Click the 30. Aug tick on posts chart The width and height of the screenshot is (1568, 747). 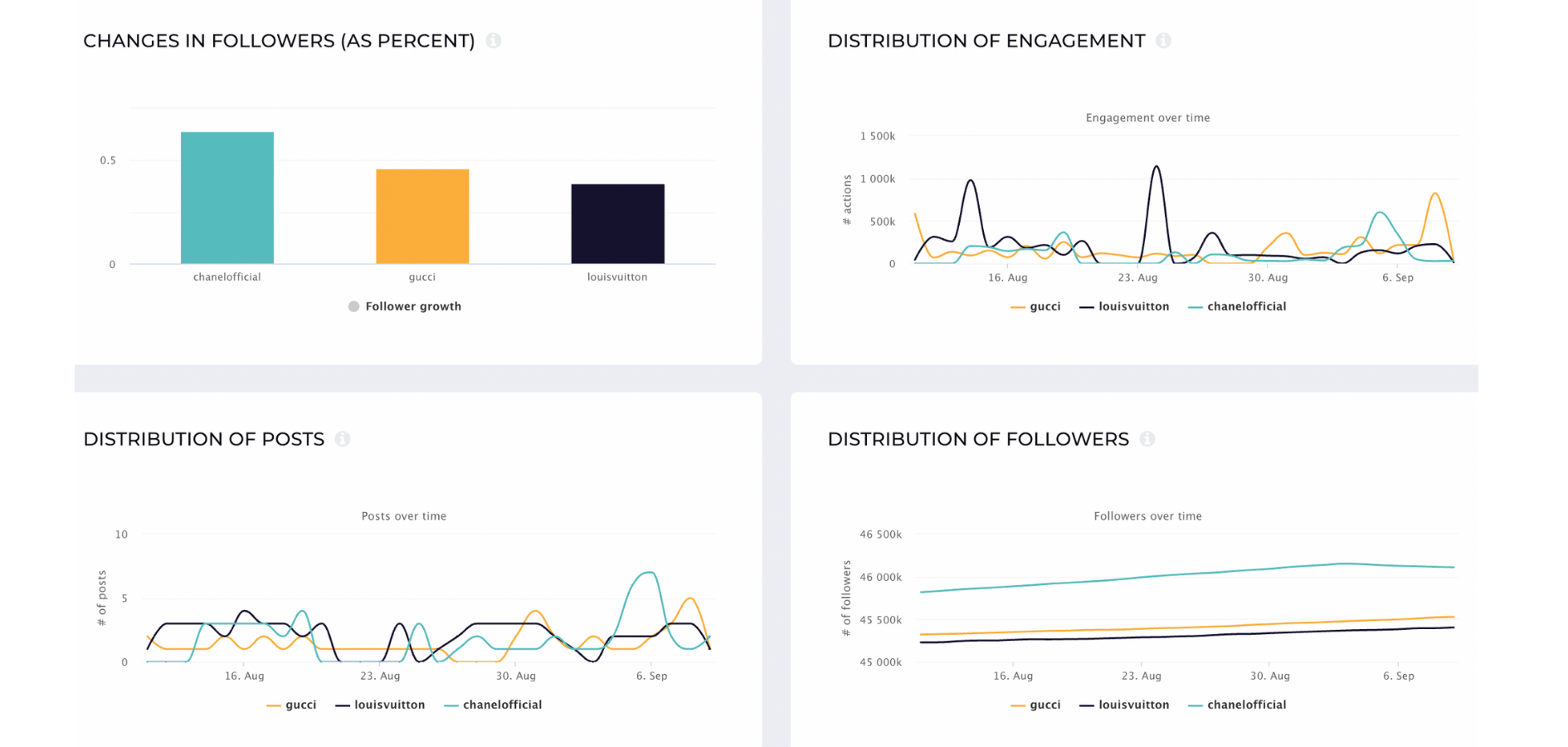[516, 676]
